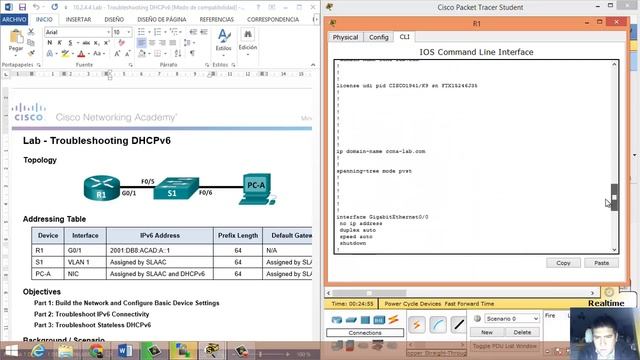The image size is (640, 360).
Task: Undo the last action in Word
Action: pyautogui.click(x=36, y=7)
